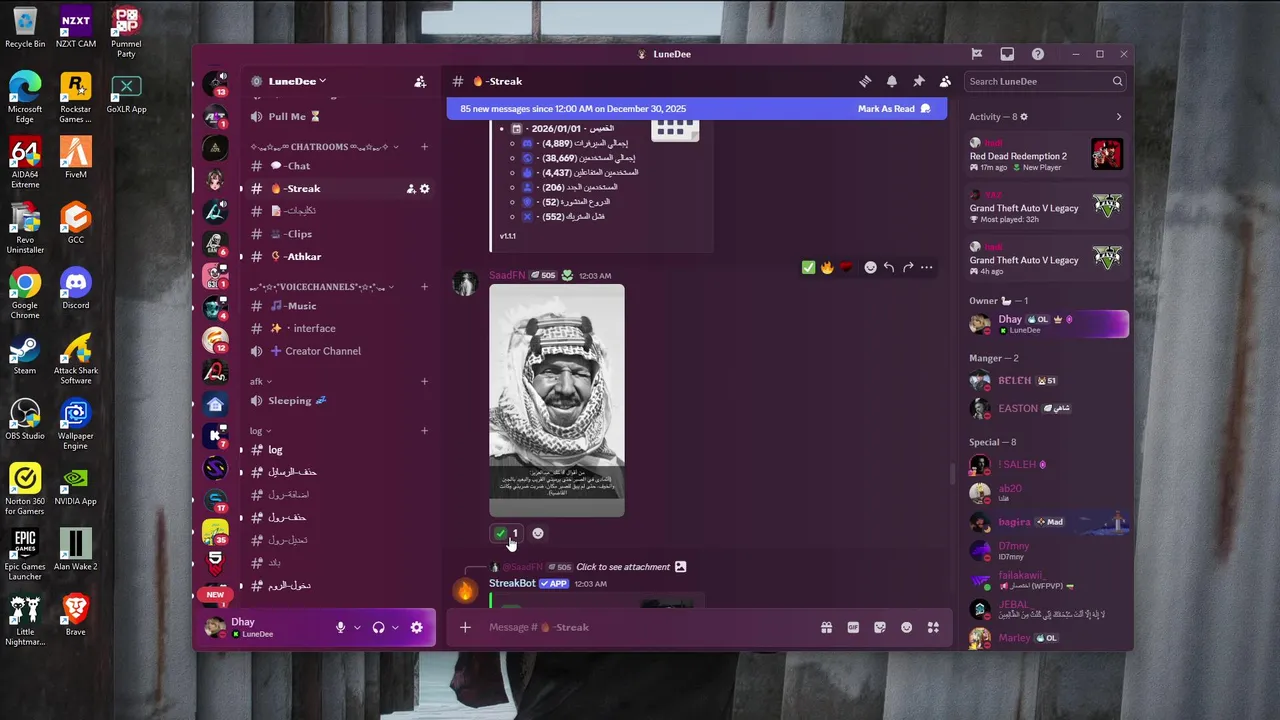Screen dimensions: 1280x720
Task: Click the invite people icon beside LuneDee
Action: point(420,82)
